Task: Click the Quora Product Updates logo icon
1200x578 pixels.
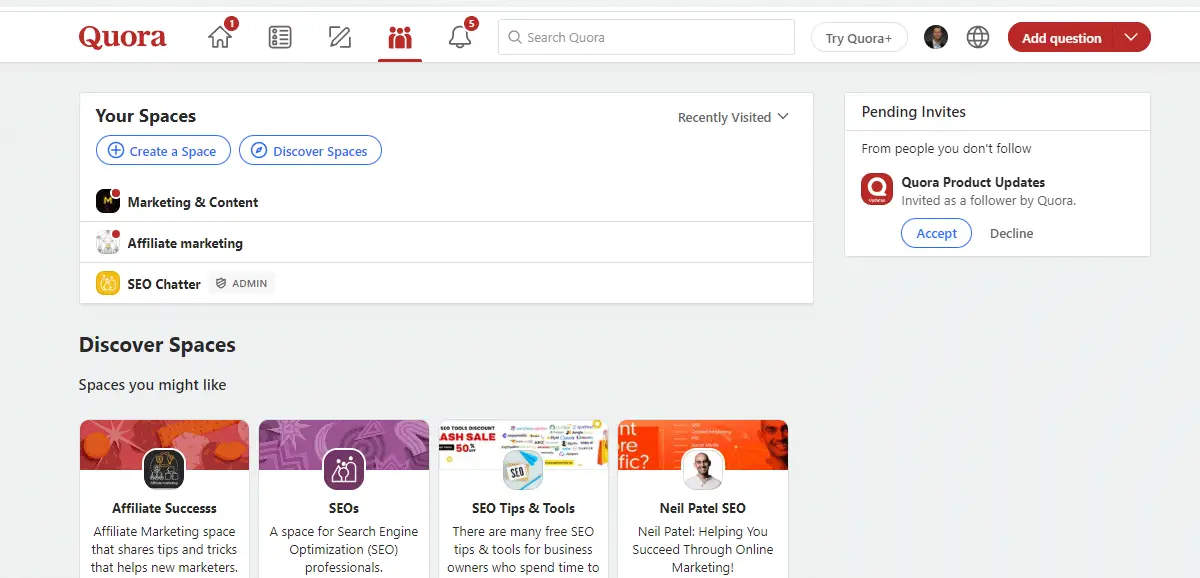Action: click(x=877, y=189)
